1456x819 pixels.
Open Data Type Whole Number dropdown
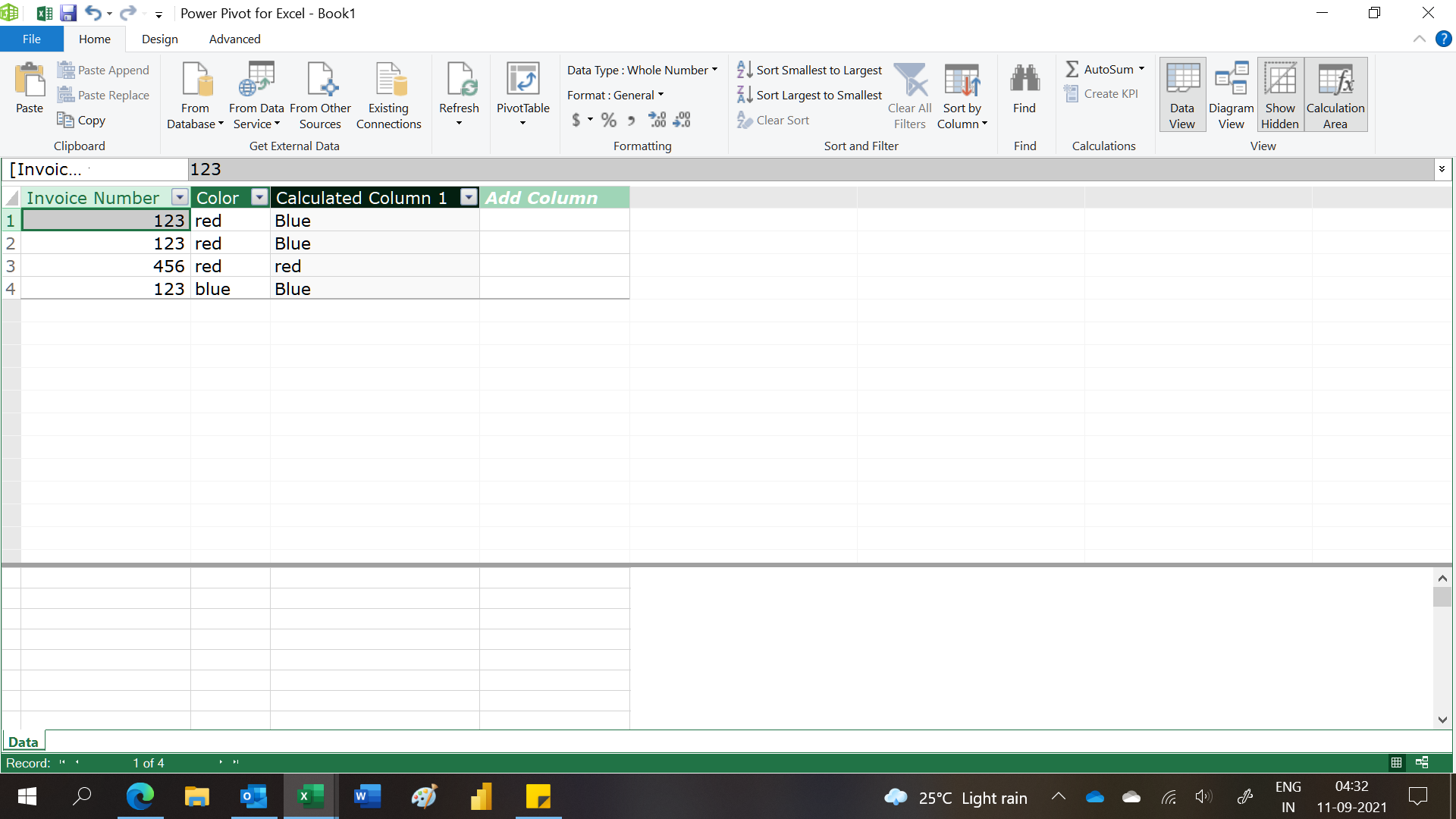[x=642, y=70]
